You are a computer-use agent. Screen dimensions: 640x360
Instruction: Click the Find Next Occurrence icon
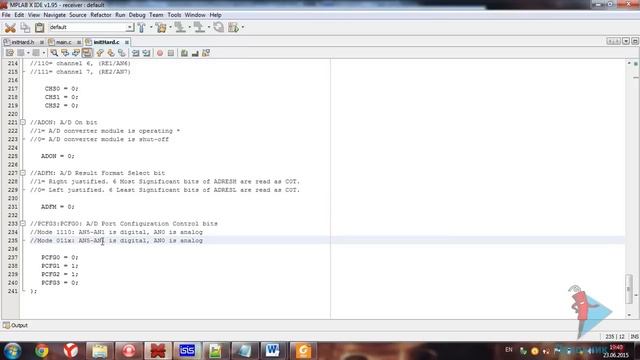(76, 53)
